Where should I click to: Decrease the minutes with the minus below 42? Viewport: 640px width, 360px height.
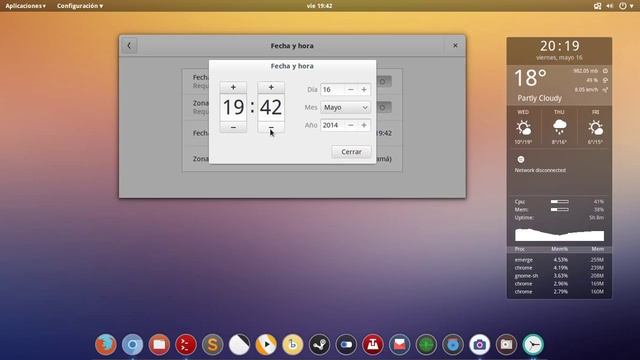tap(271, 127)
